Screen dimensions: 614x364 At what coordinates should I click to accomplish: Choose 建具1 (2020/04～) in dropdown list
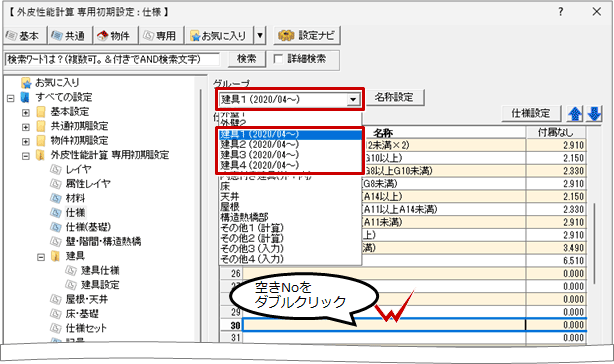coord(290,134)
